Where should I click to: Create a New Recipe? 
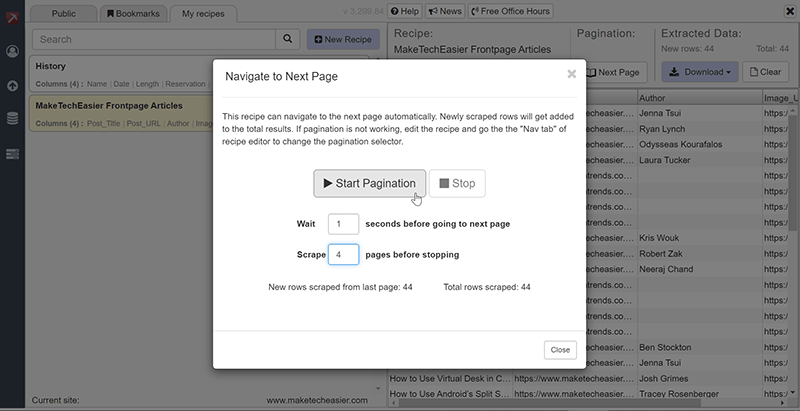coord(343,39)
